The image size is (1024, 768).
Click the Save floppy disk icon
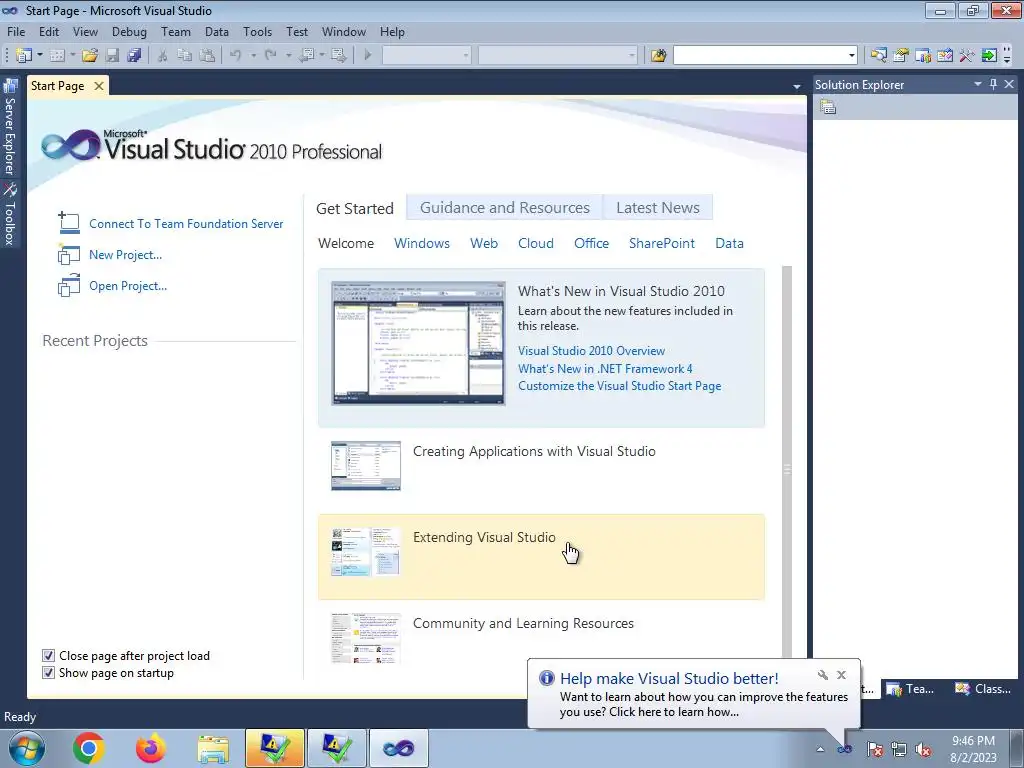click(x=112, y=56)
